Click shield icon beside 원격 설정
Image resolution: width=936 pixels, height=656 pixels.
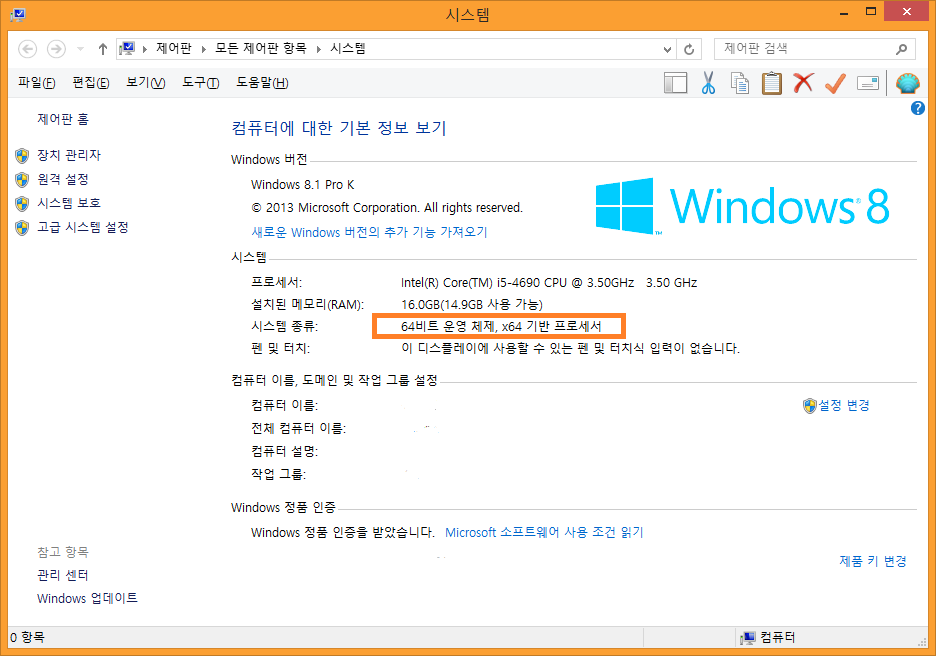click(x=22, y=180)
